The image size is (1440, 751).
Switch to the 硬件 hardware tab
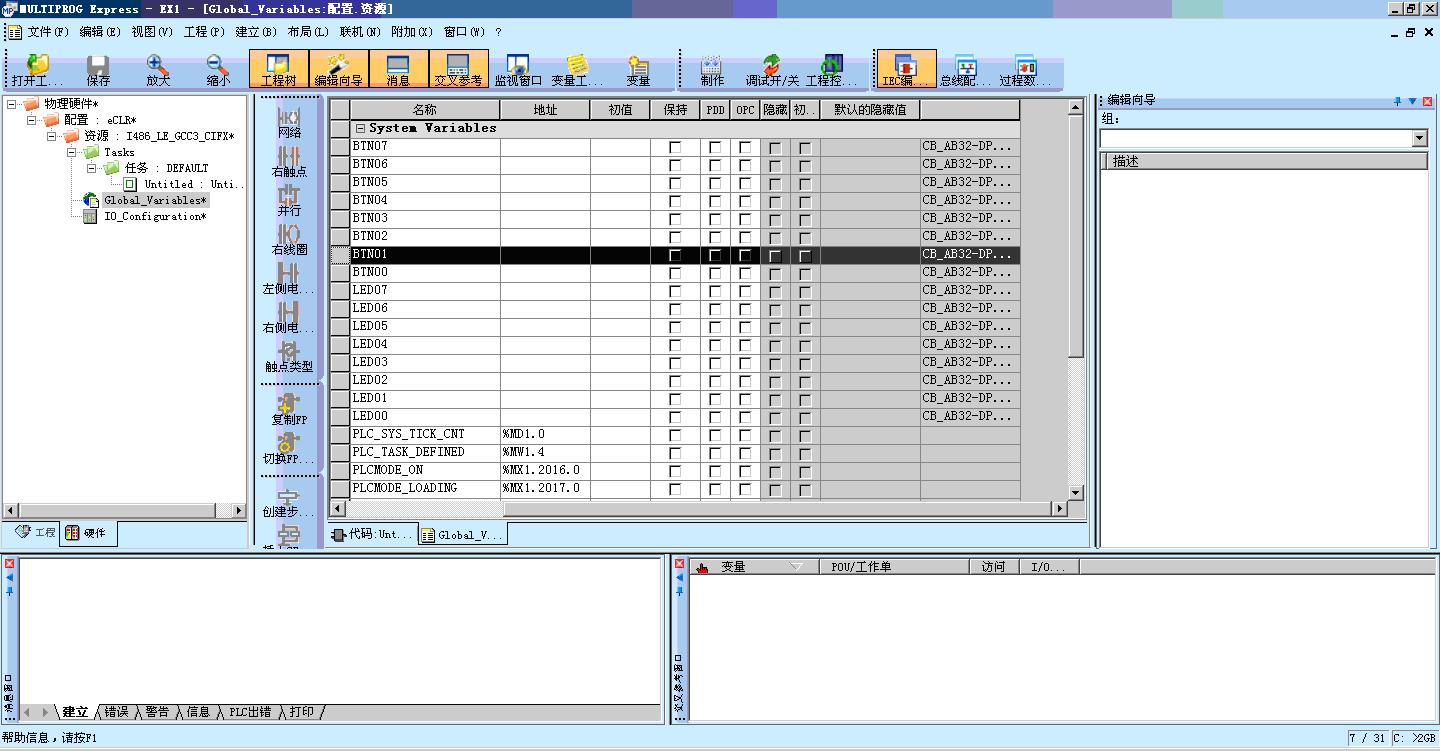[89, 533]
